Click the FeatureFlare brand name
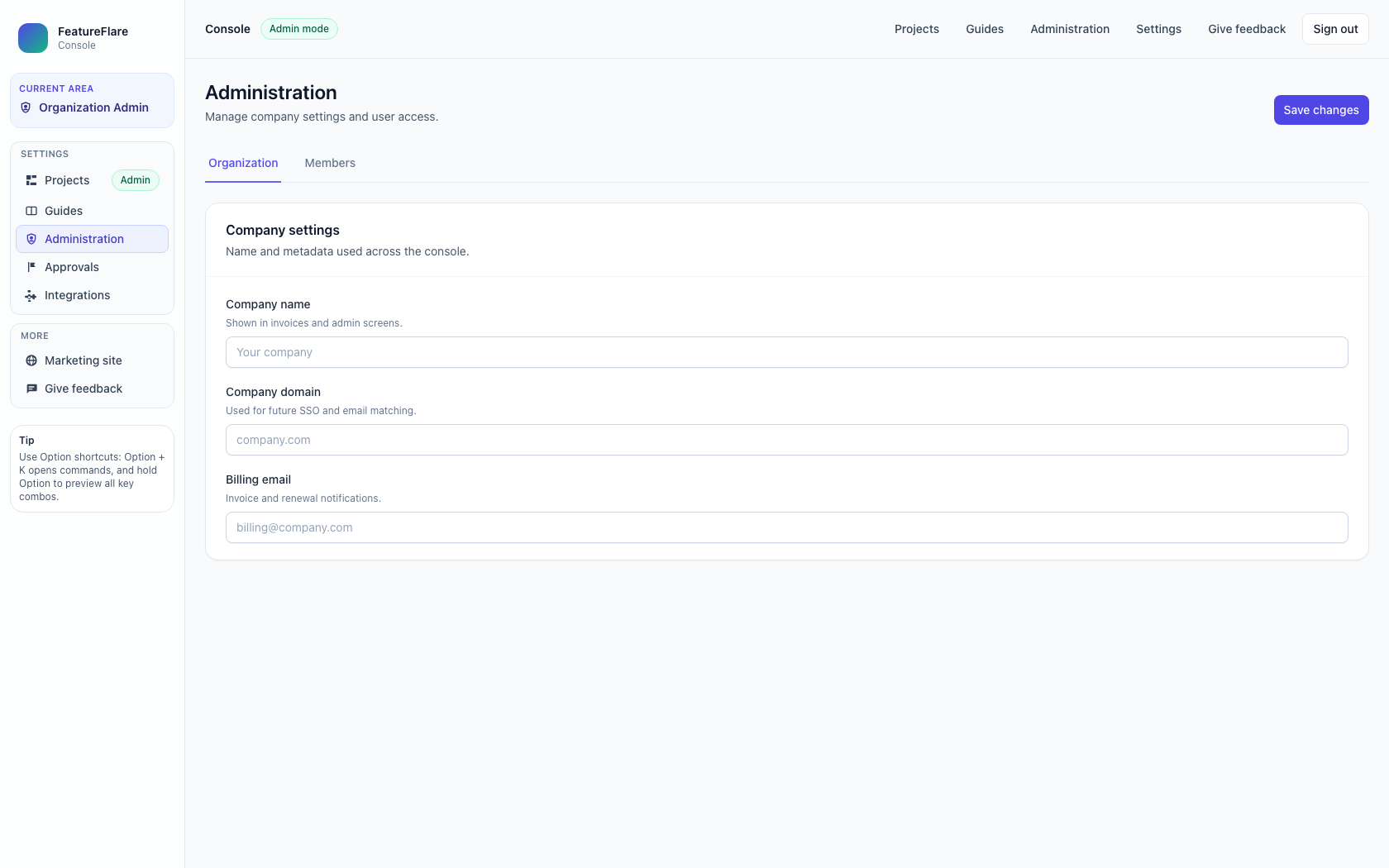The image size is (1389, 868). pos(93,31)
